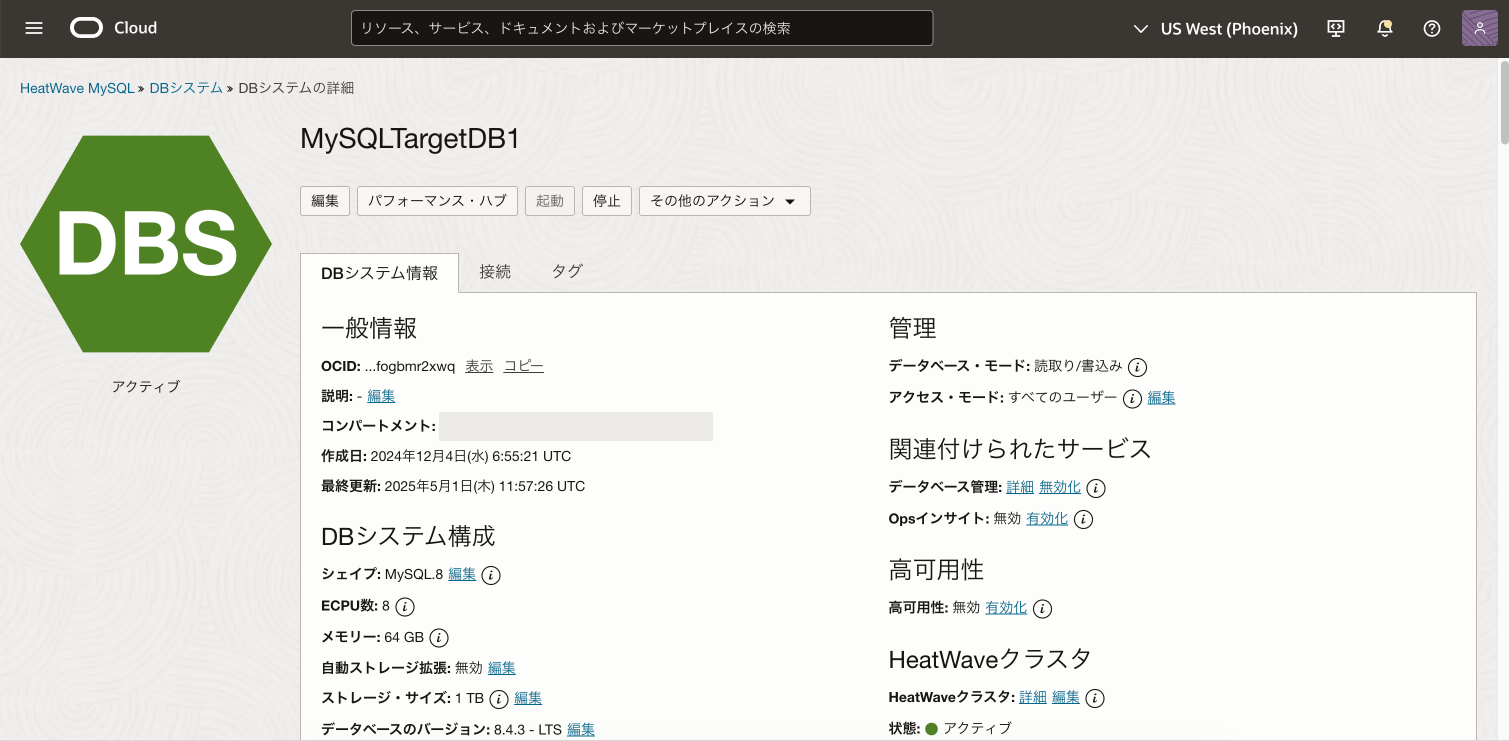Click the OCID value ...fogbmr2xwq
The image size is (1509, 741).
[410, 366]
